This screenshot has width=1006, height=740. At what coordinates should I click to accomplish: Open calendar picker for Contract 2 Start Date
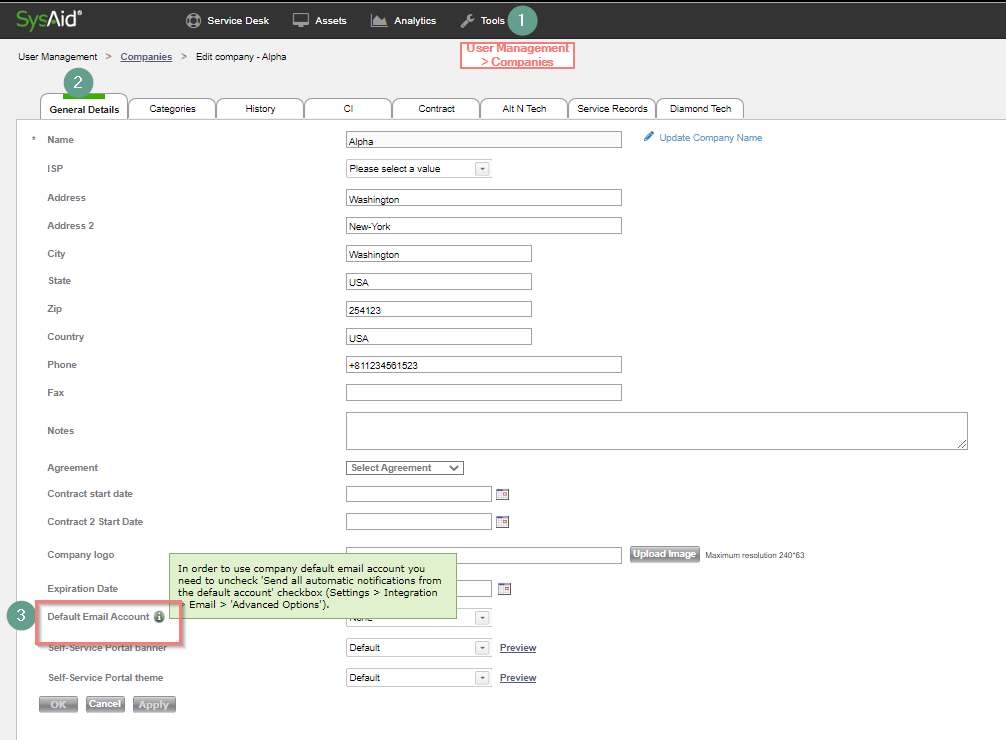point(502,522)
